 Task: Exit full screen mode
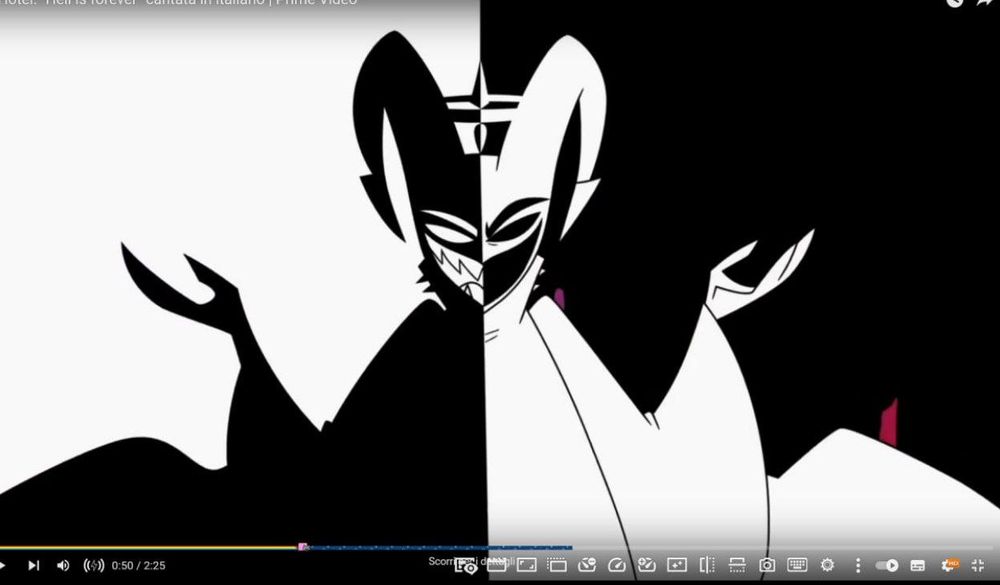coord(978,565)
